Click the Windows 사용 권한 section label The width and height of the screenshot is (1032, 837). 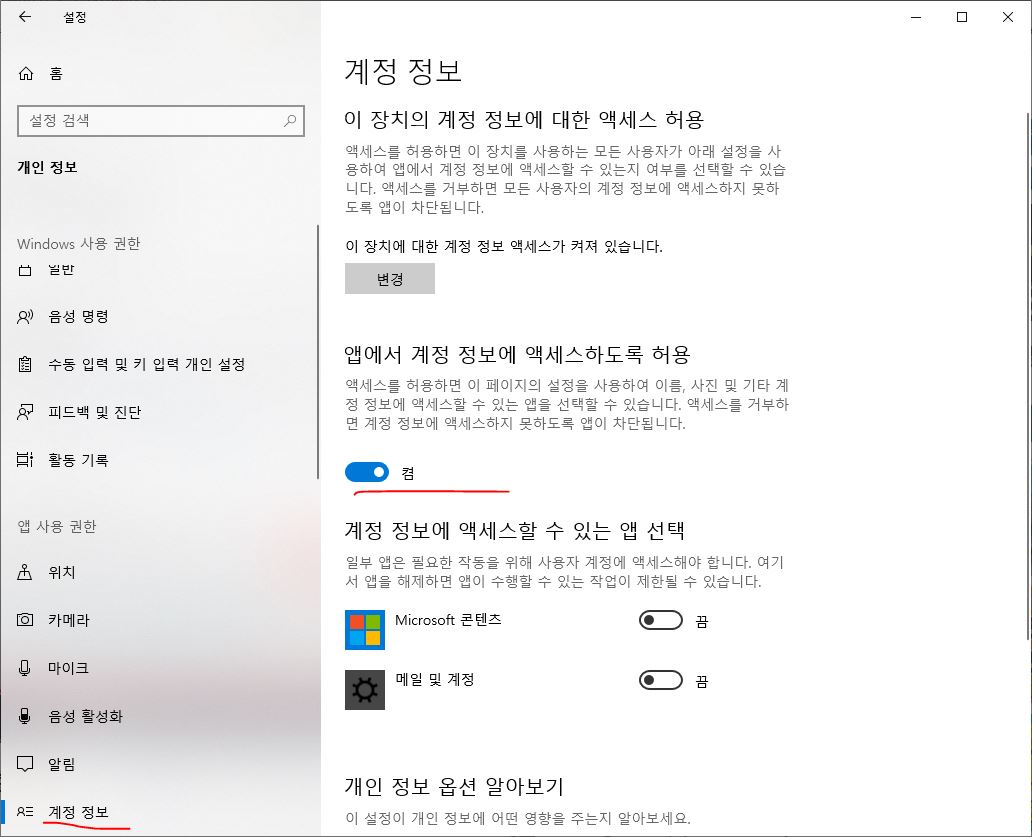(x=79, y=243)
